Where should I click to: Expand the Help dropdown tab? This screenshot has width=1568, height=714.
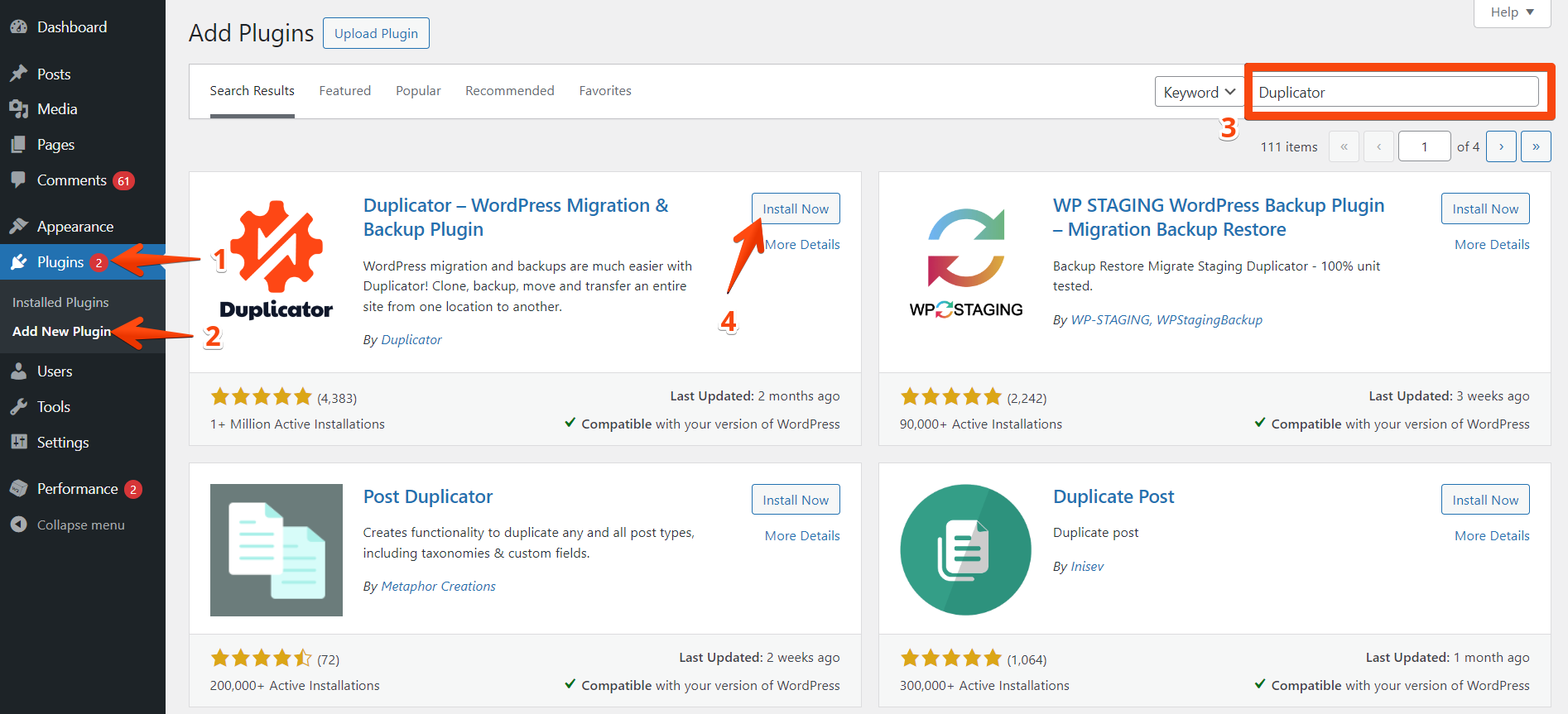(x=1512, y=12)
